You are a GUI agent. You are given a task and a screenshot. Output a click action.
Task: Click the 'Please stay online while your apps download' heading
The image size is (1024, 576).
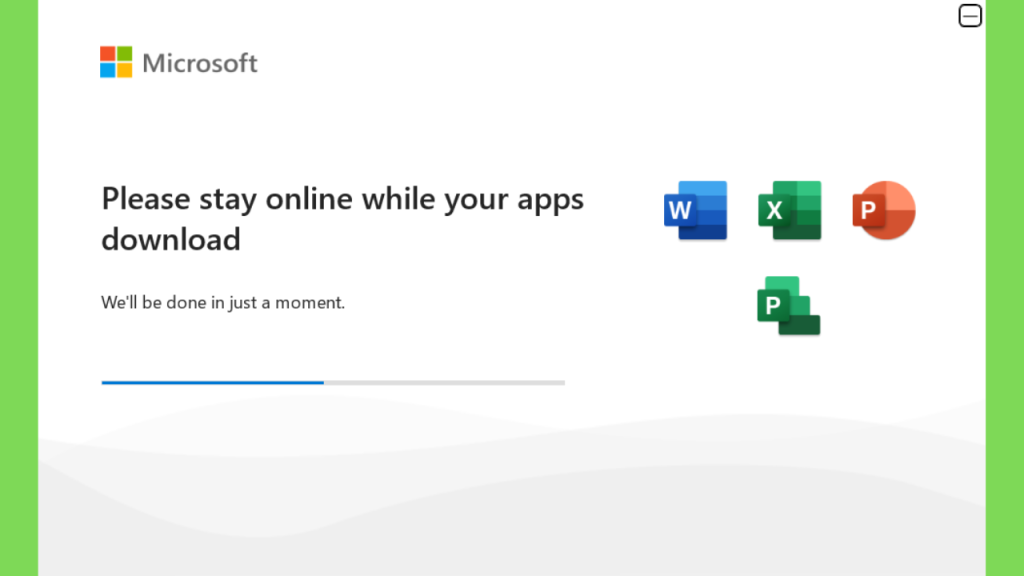(342, 219)
